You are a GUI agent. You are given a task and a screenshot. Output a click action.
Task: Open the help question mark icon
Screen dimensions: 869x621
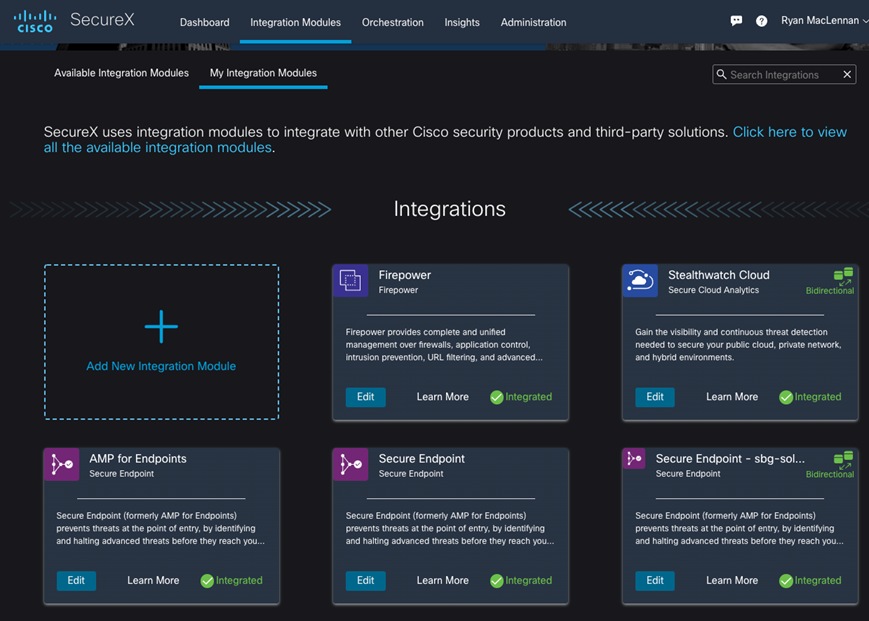pyautogui.click(x=761, y=21)
